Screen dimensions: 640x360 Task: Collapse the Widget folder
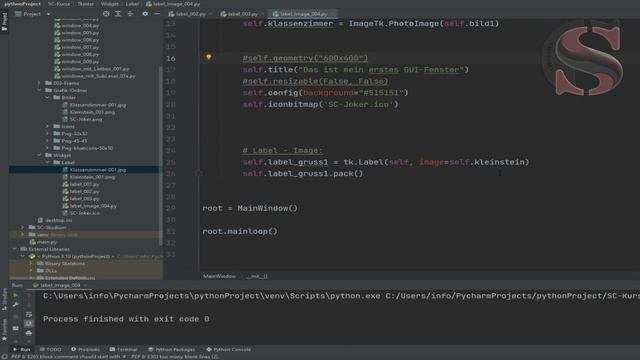pyautogui.click(x=39, y=155)
